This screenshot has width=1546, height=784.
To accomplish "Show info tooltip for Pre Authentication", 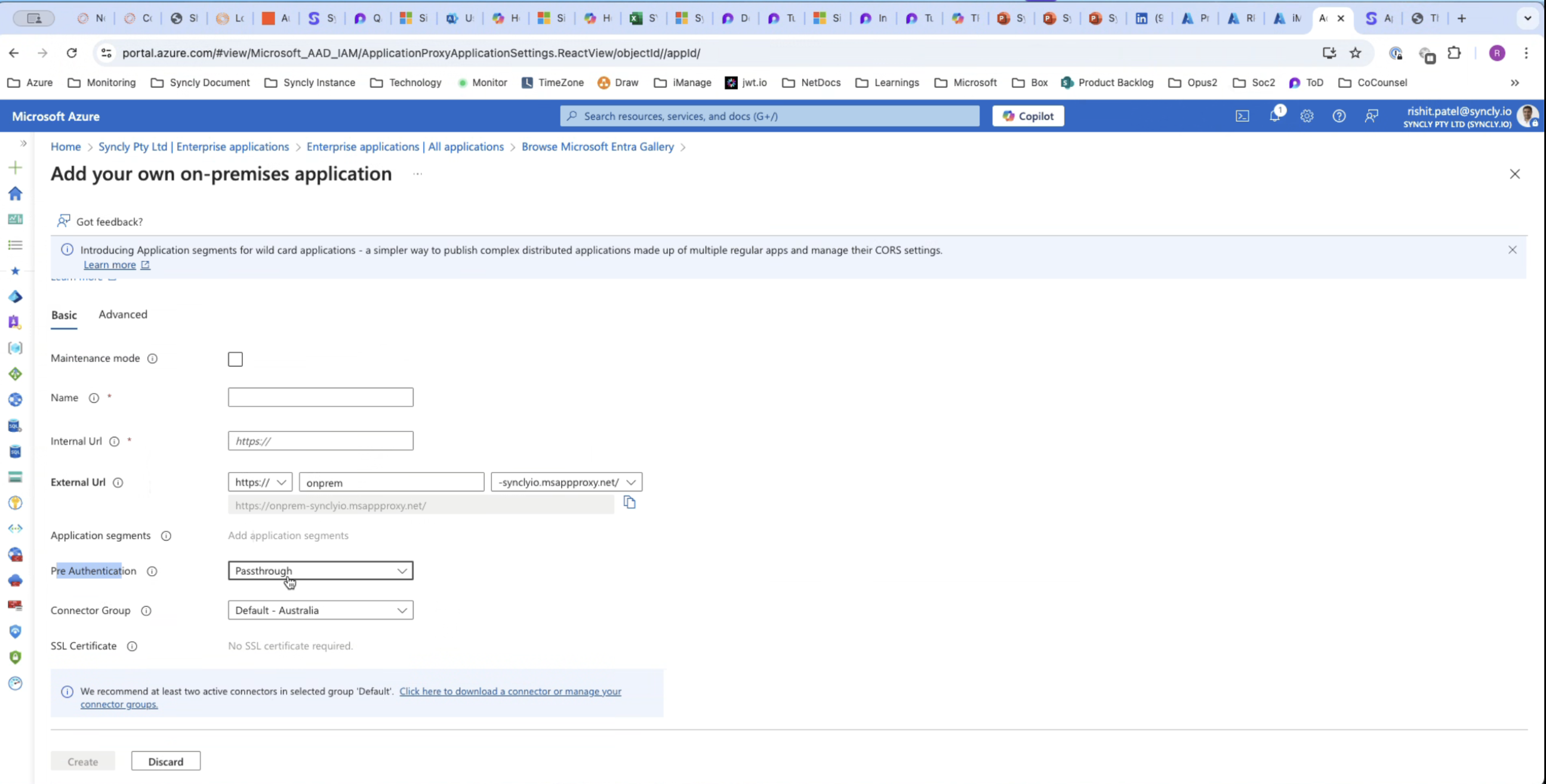I will pos(152,572).
